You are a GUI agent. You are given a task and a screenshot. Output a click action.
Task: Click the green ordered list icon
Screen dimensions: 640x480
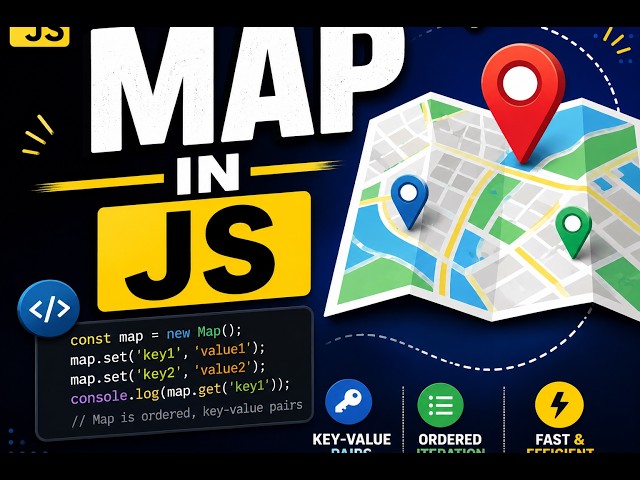pos(440,404)
